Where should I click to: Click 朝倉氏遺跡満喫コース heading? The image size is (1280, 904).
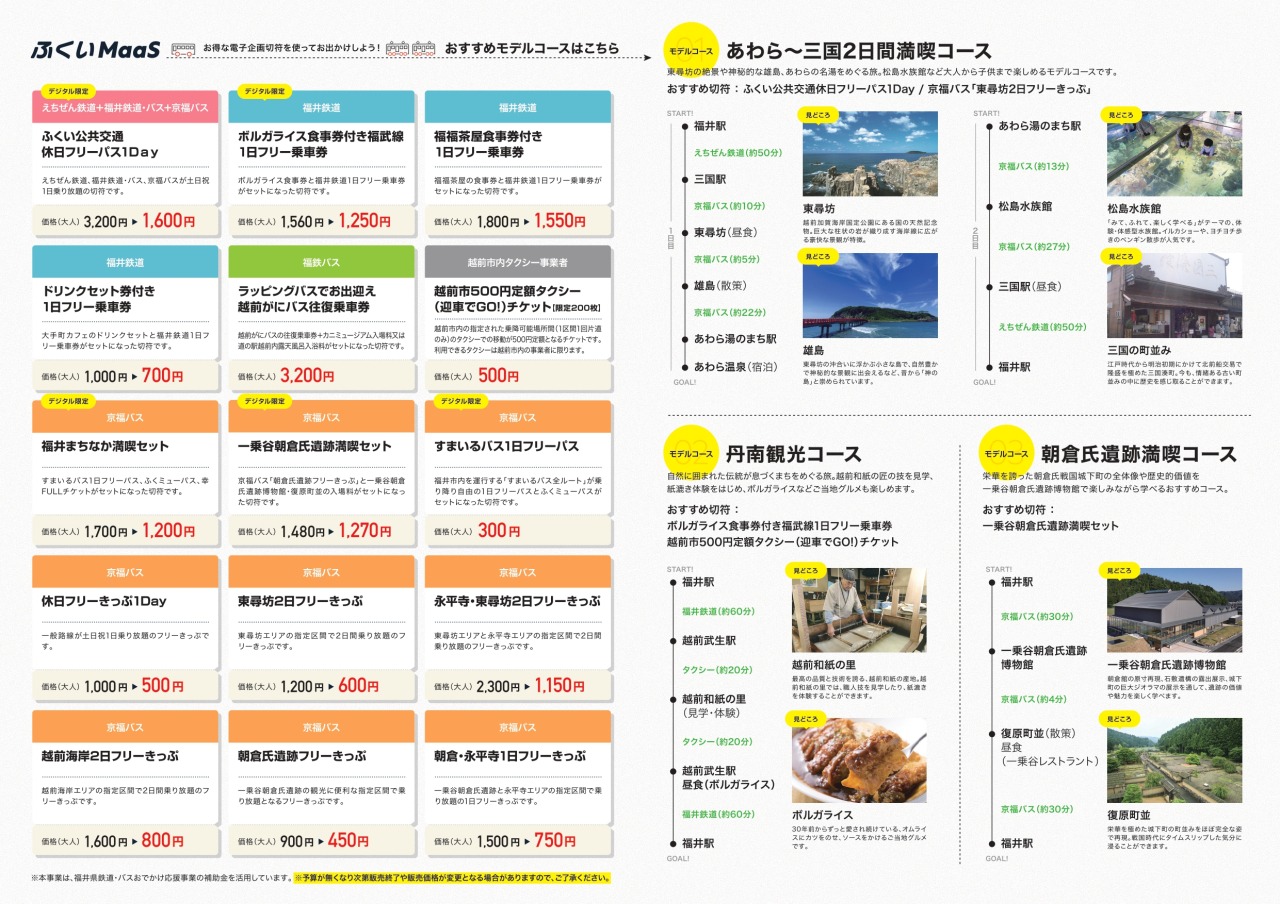pyautogui.click(x=1138, y=454)
